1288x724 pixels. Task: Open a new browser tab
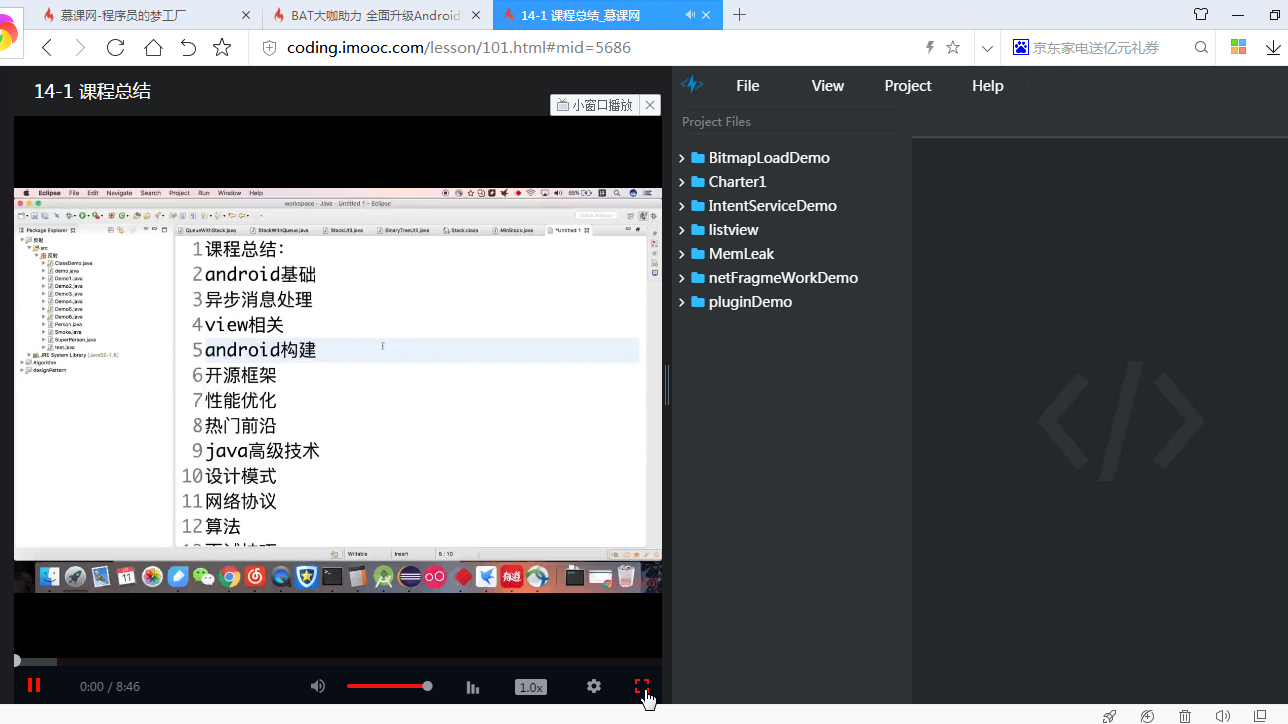point(739,15)
